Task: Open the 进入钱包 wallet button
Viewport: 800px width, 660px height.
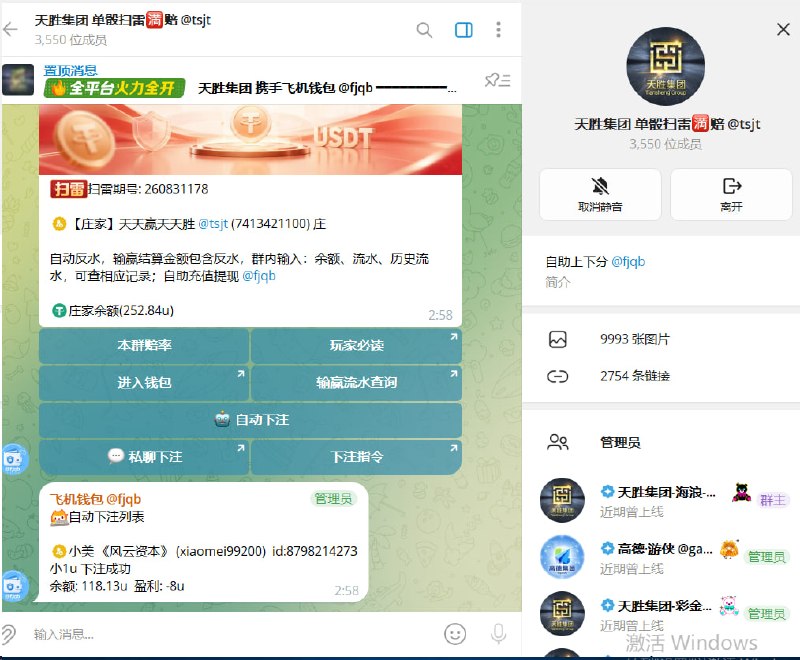Action: (x=144, y=383)
